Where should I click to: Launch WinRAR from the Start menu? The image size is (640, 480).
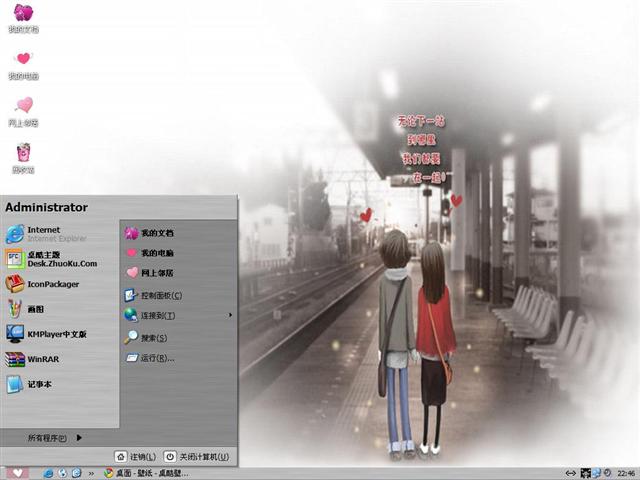pyautogui.click(x=45, y=359)
